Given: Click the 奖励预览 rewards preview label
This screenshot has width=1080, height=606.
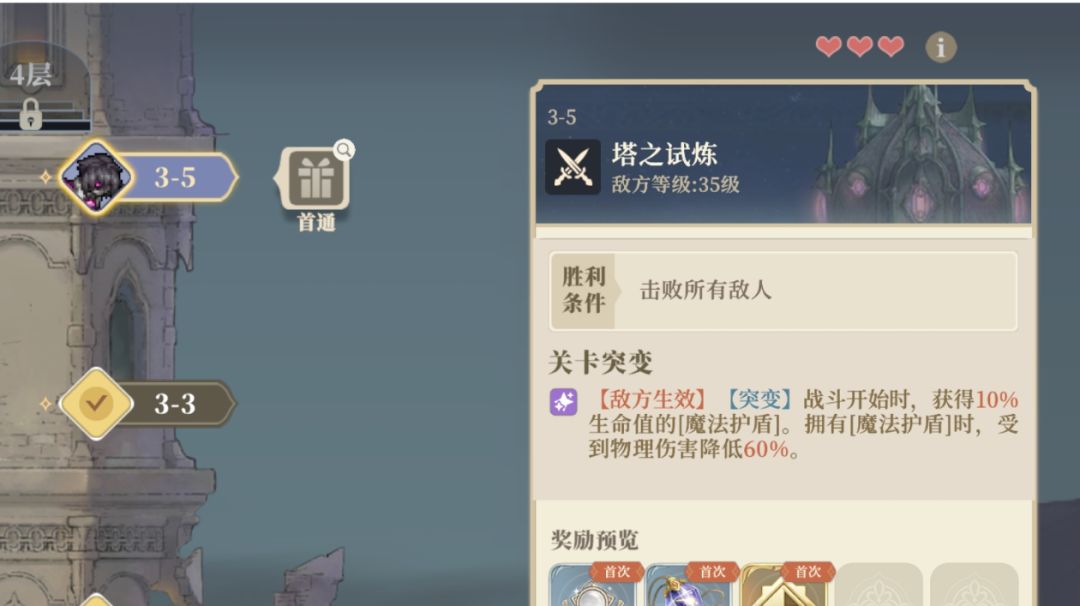Looking at the screenshot, I should click(x=594, y=540).
